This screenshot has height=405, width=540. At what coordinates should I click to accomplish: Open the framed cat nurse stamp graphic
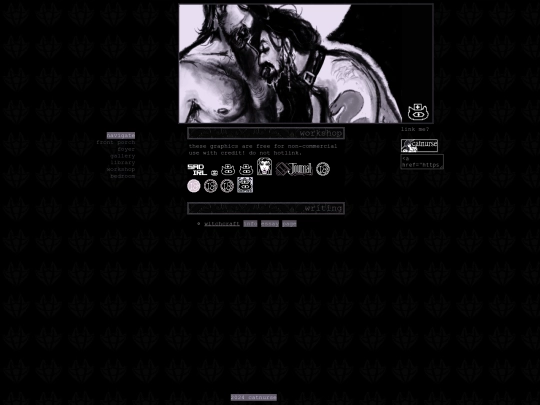pyautogui.click(x=245, y=185)
